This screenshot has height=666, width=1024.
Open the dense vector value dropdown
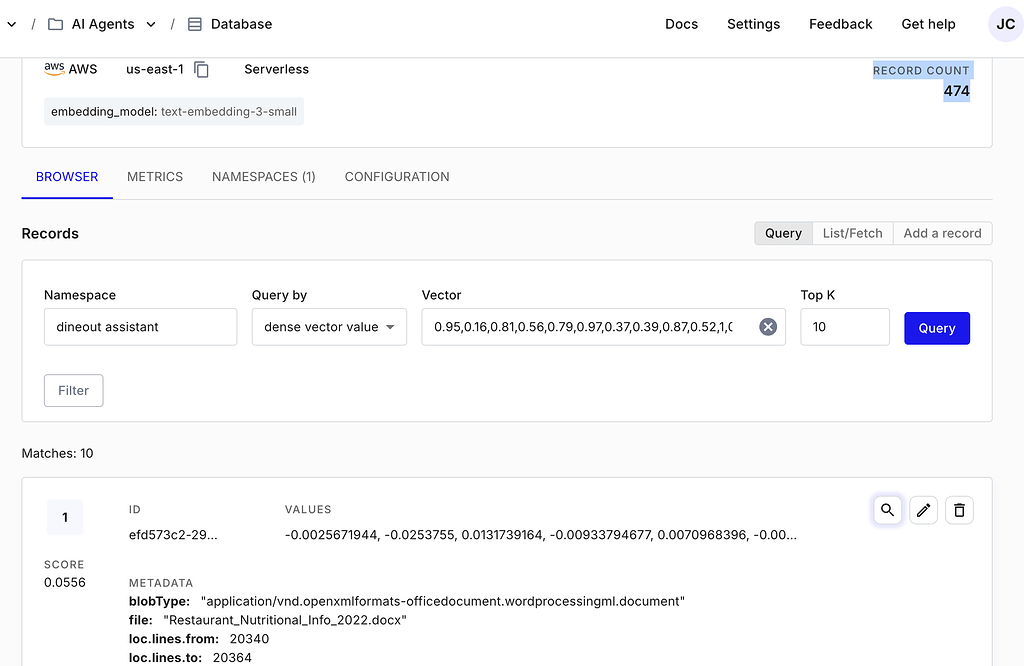pos(329,327)
